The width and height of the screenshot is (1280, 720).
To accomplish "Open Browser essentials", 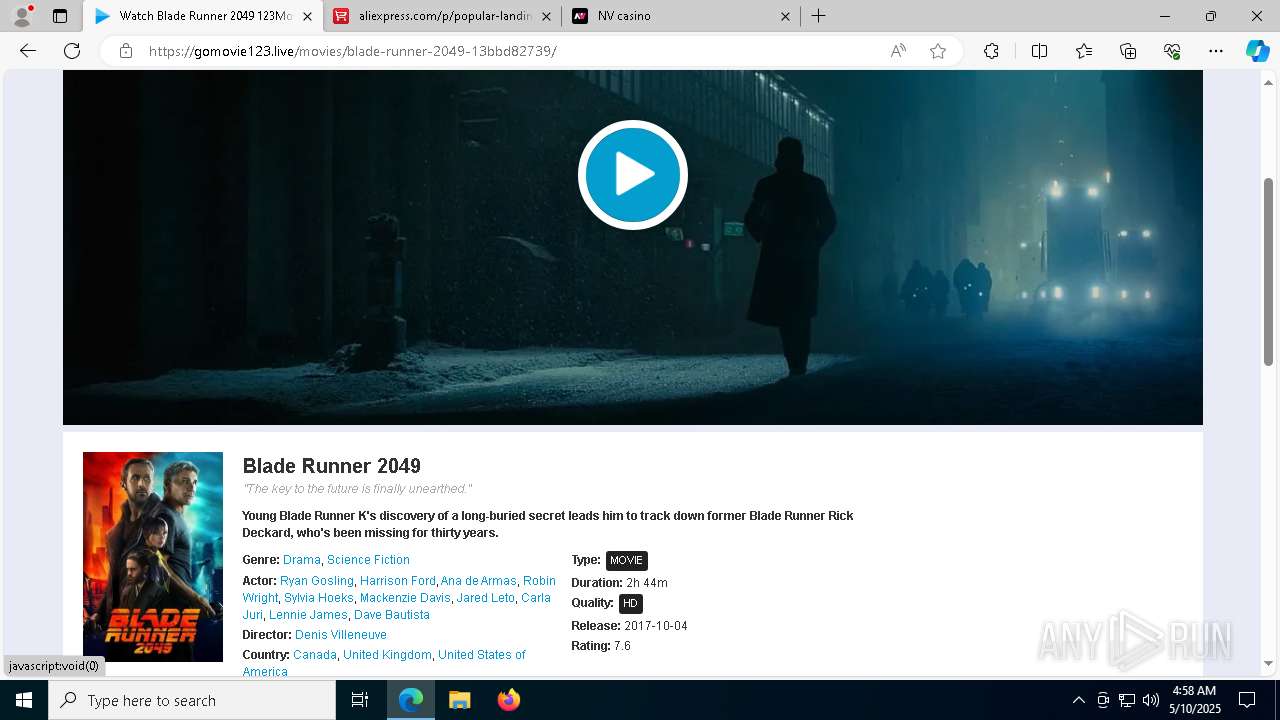I will 1172,51.
